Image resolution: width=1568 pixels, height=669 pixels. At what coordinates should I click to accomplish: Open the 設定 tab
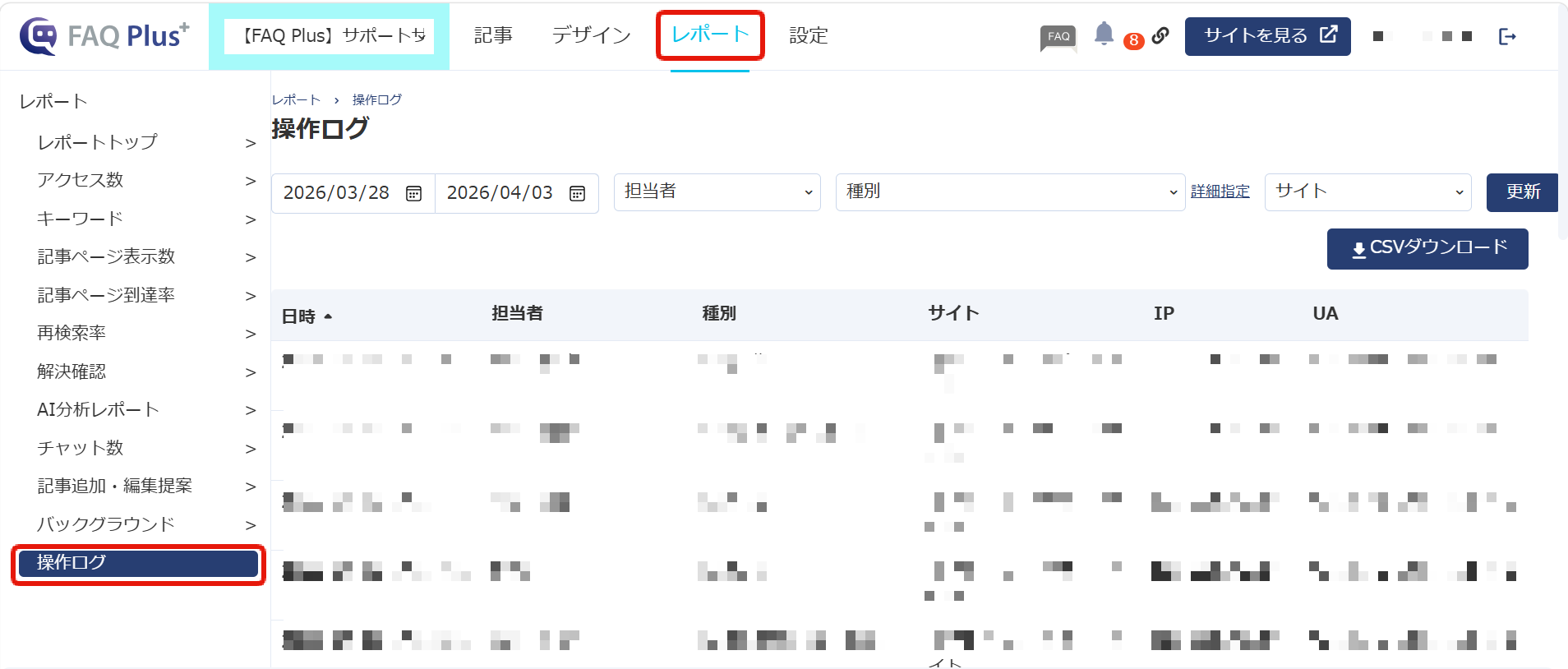[x=808, y=35]
